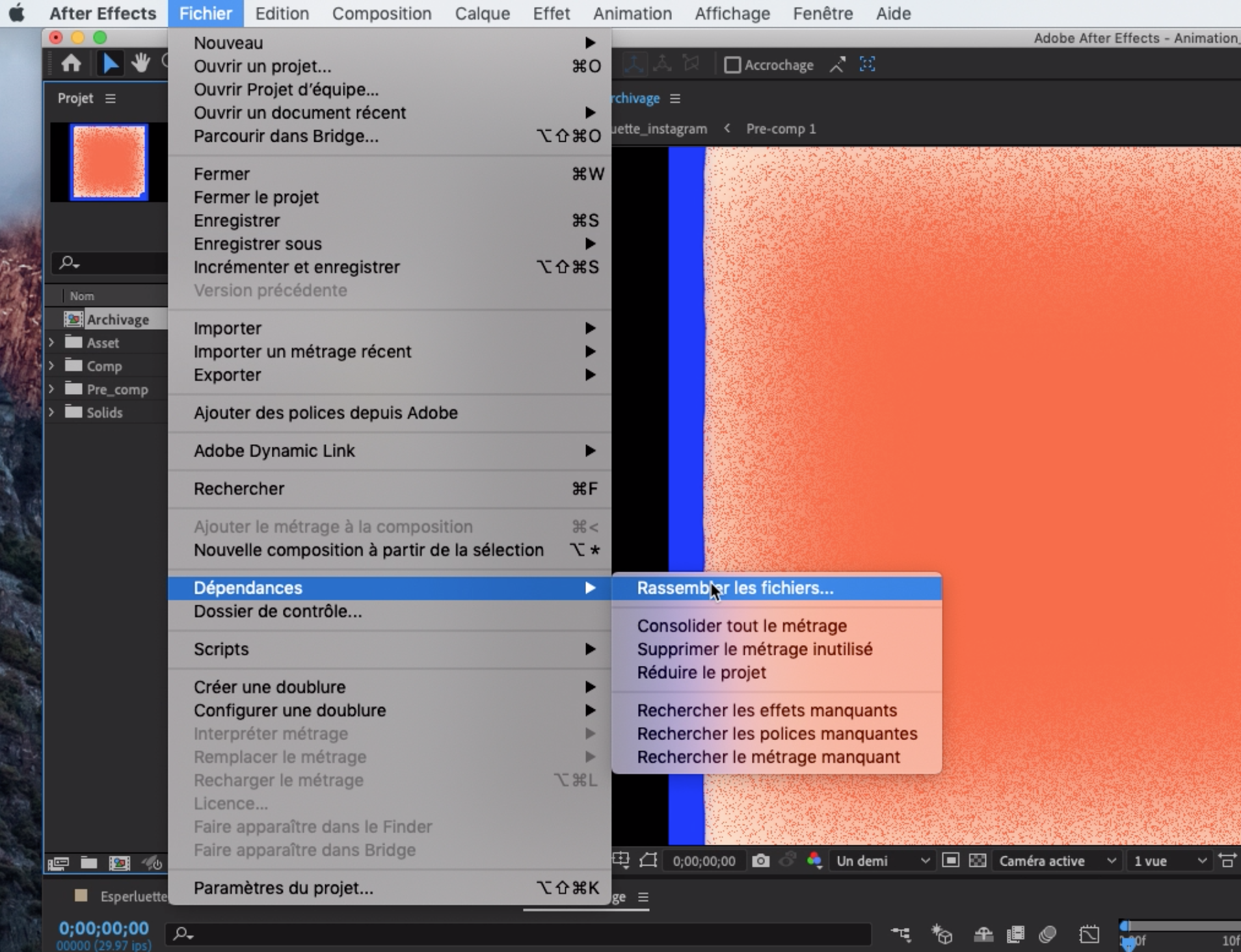
Task: Click the Projet panel search field
Action: [x=111, y=263]
